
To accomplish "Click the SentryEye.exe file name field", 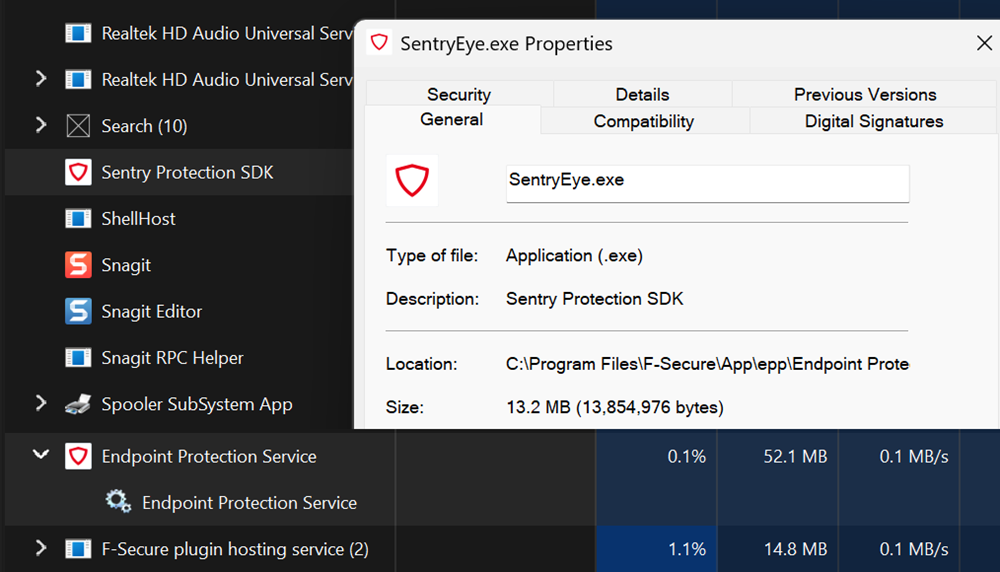I will point(707,184).
